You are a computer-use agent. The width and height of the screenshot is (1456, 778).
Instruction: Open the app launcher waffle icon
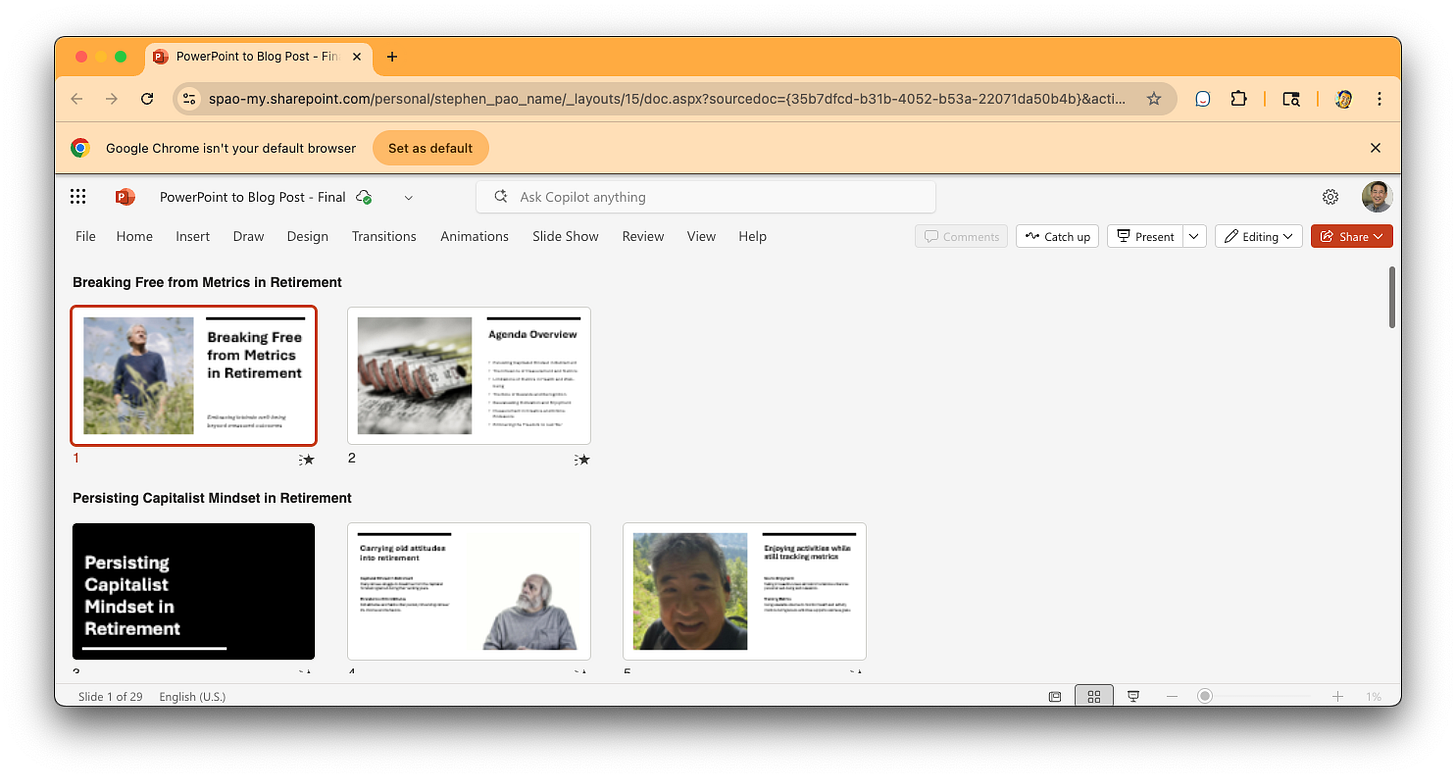pos(78,197)
